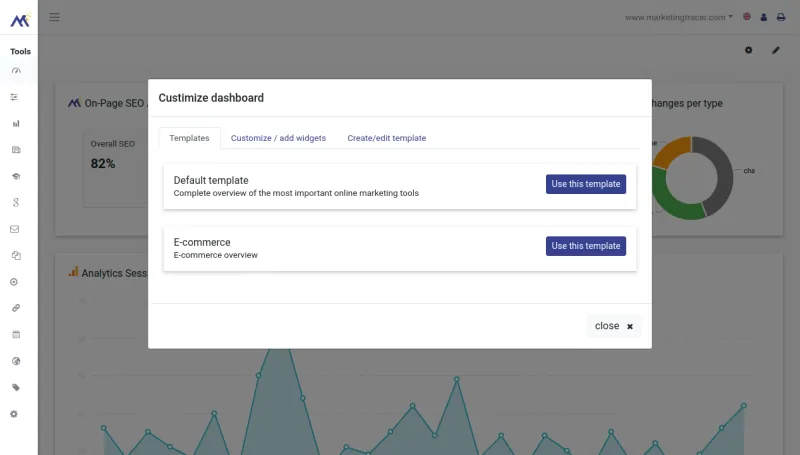Open the bar chart icon in sidebar
The width and height of the screenshot is (800, 455).
(16, 123)
